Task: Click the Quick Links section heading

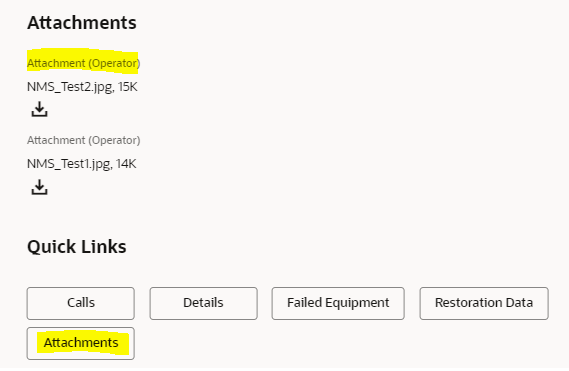Action: point(77,246)
